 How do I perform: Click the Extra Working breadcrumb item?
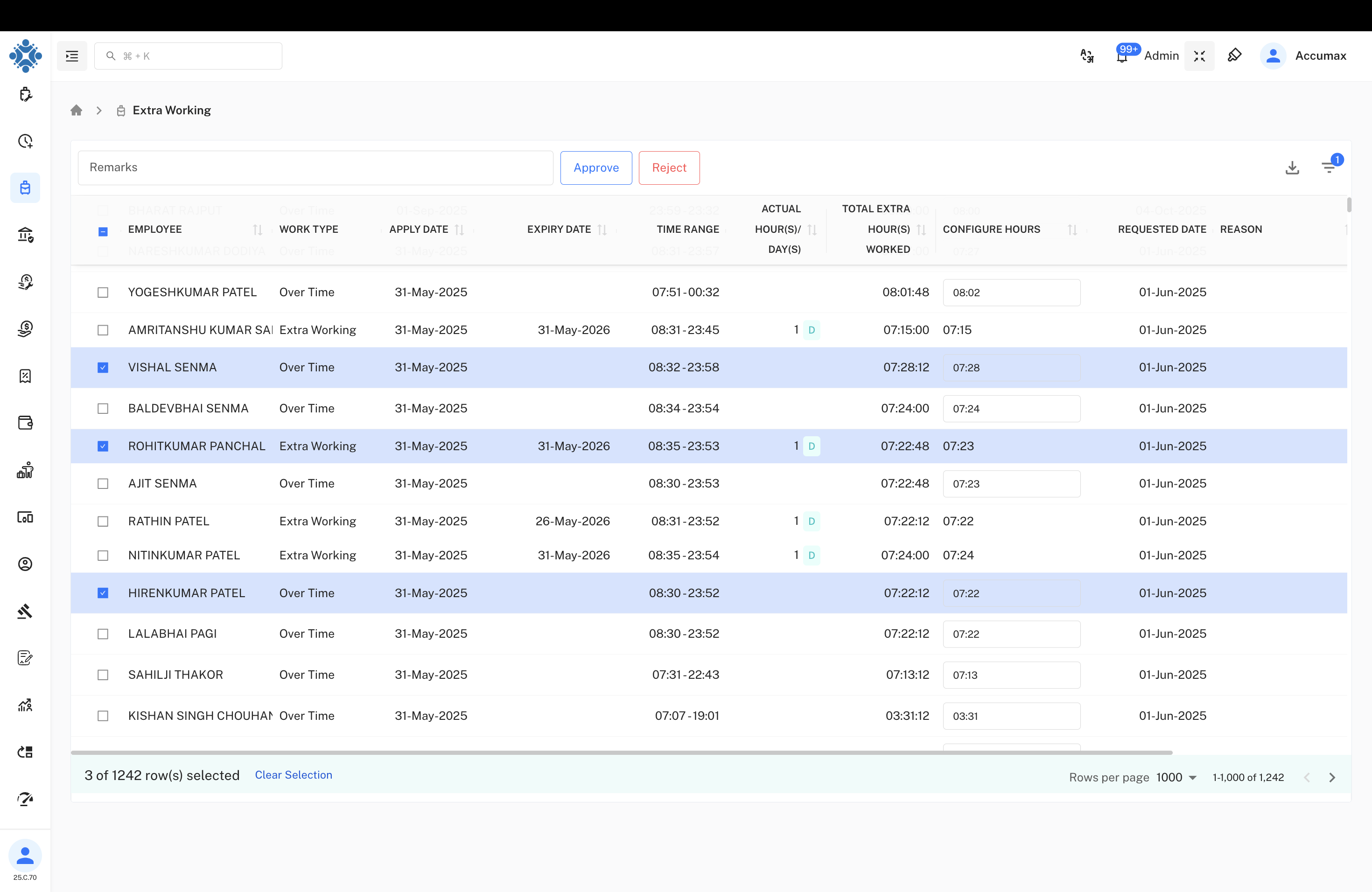pyautogui.click(x=171, y=110)
